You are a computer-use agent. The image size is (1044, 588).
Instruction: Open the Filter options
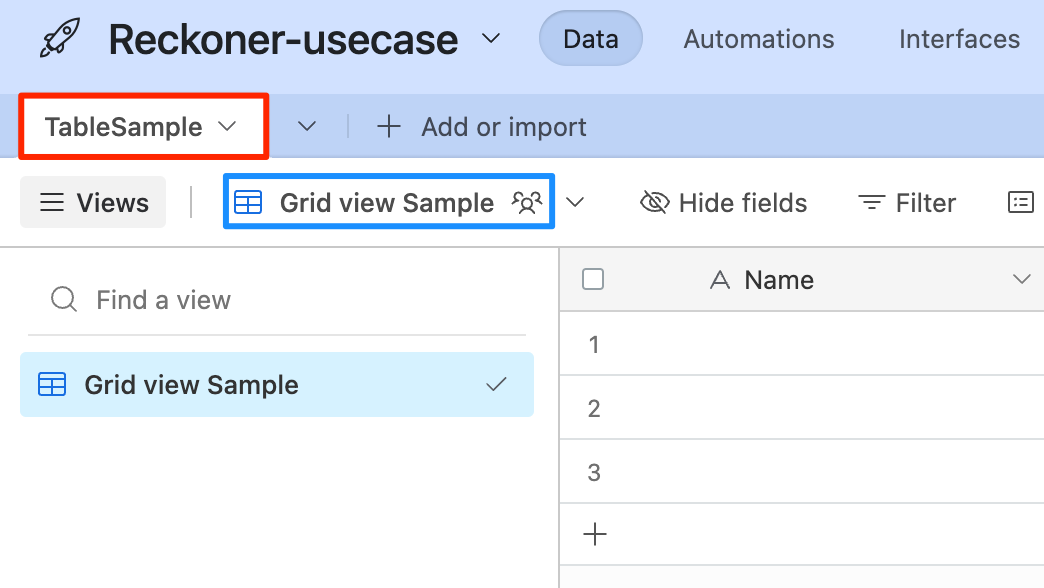coord(907,203)
